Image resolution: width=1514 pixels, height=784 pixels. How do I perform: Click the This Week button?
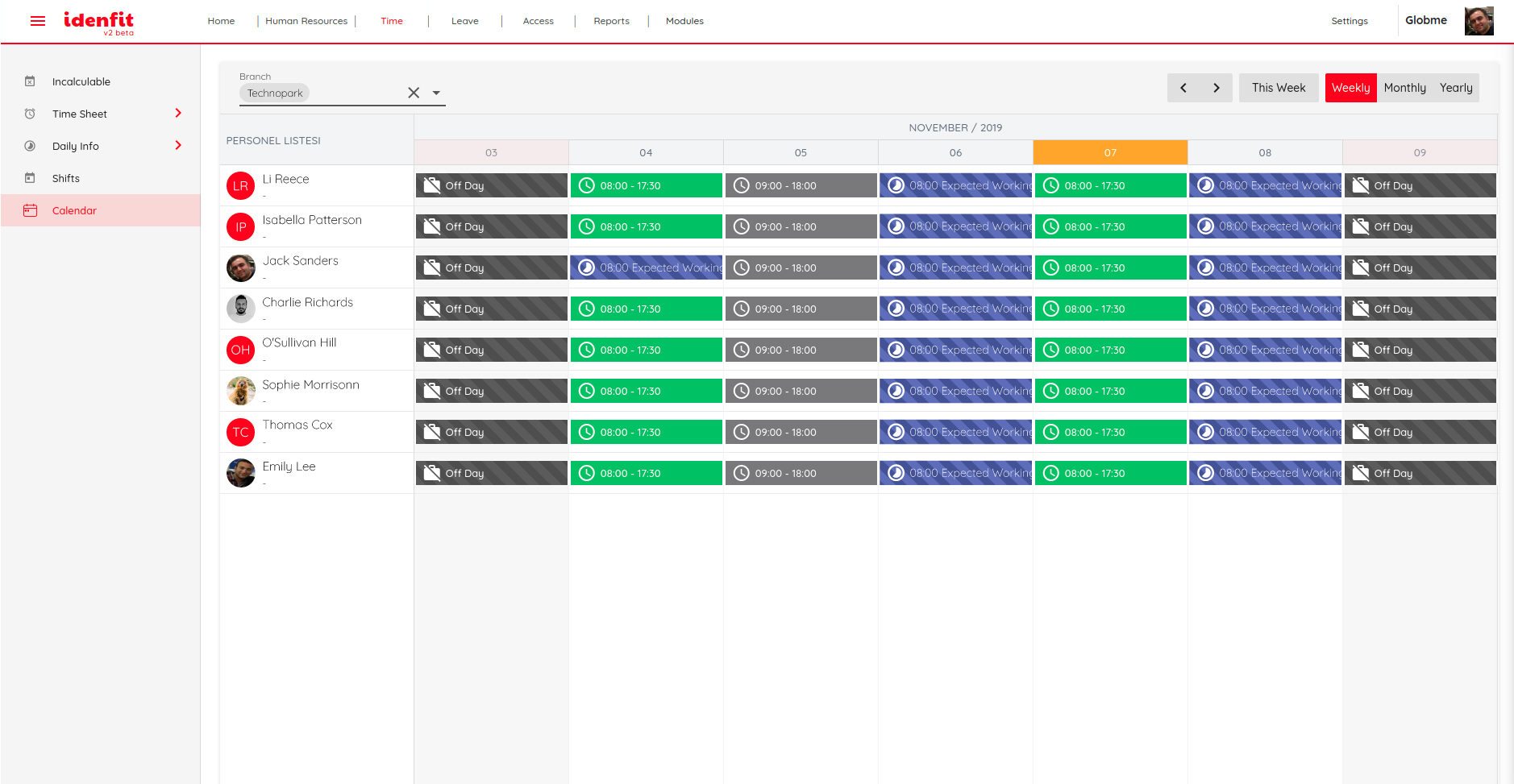point(1279,88)
